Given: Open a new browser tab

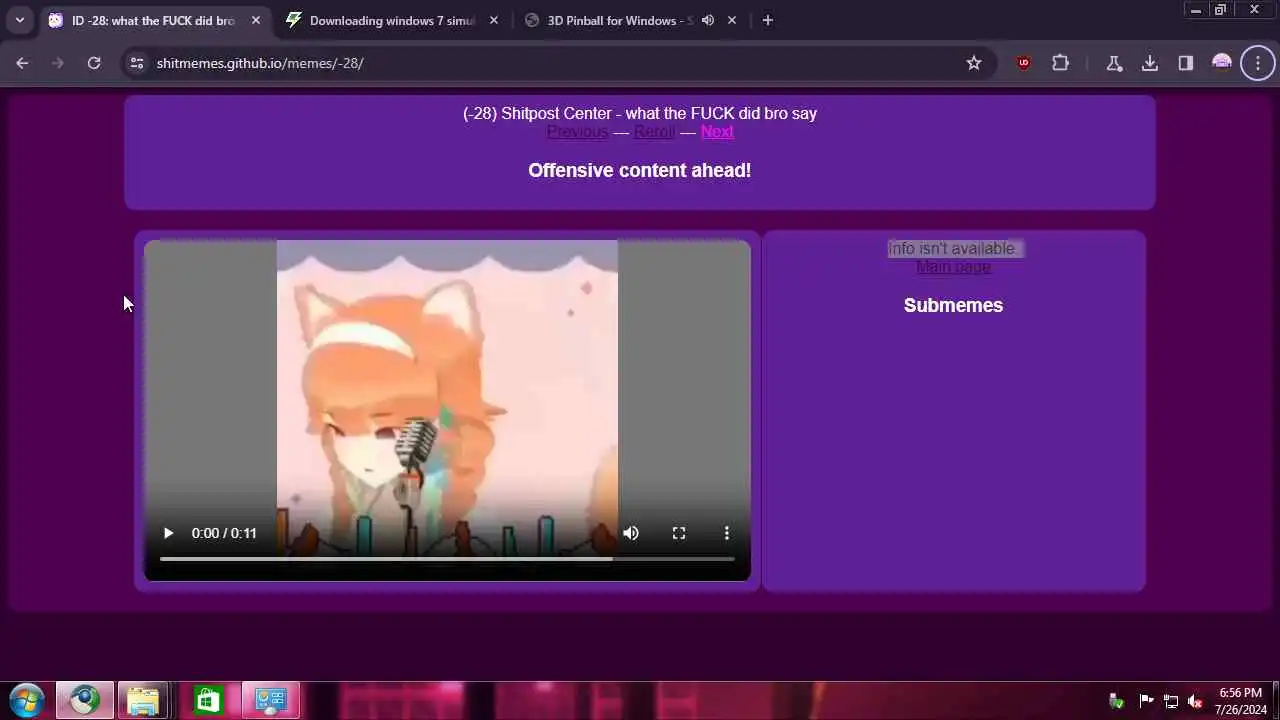Looking at the screenshot, I should (x=767, y=20).
